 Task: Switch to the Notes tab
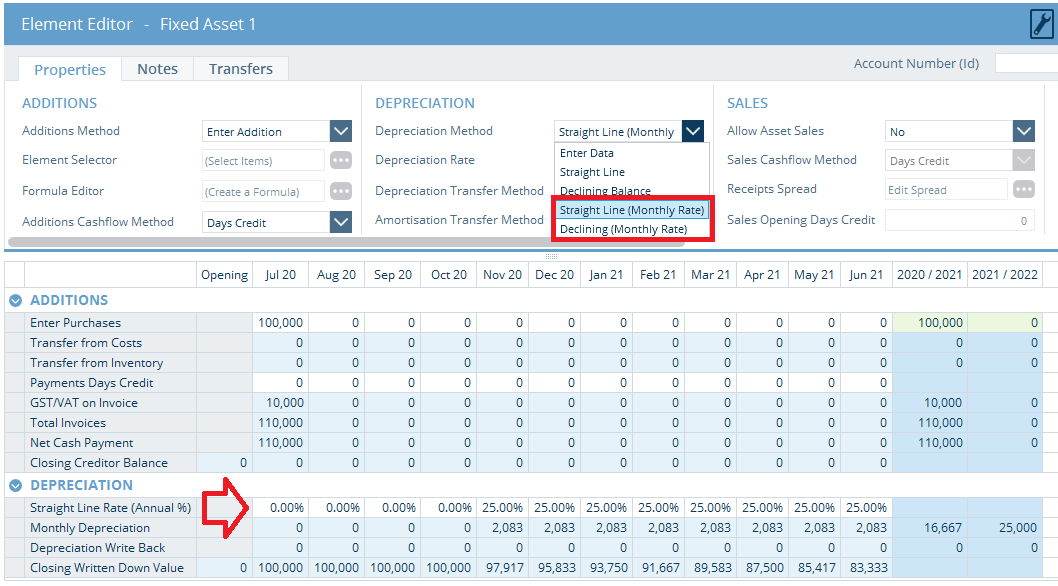[x=157, y=69]
